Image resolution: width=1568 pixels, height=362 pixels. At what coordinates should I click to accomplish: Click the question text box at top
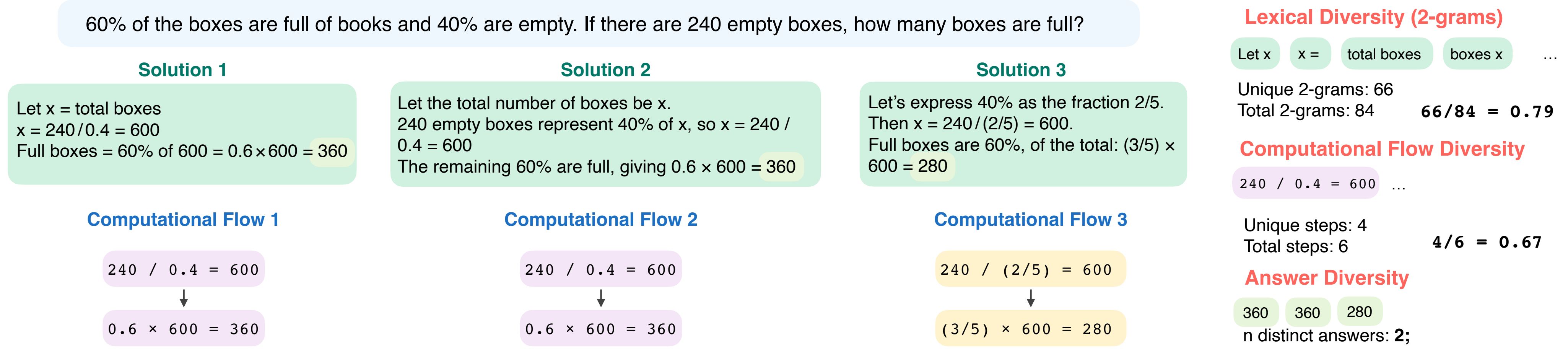point(599,24)
